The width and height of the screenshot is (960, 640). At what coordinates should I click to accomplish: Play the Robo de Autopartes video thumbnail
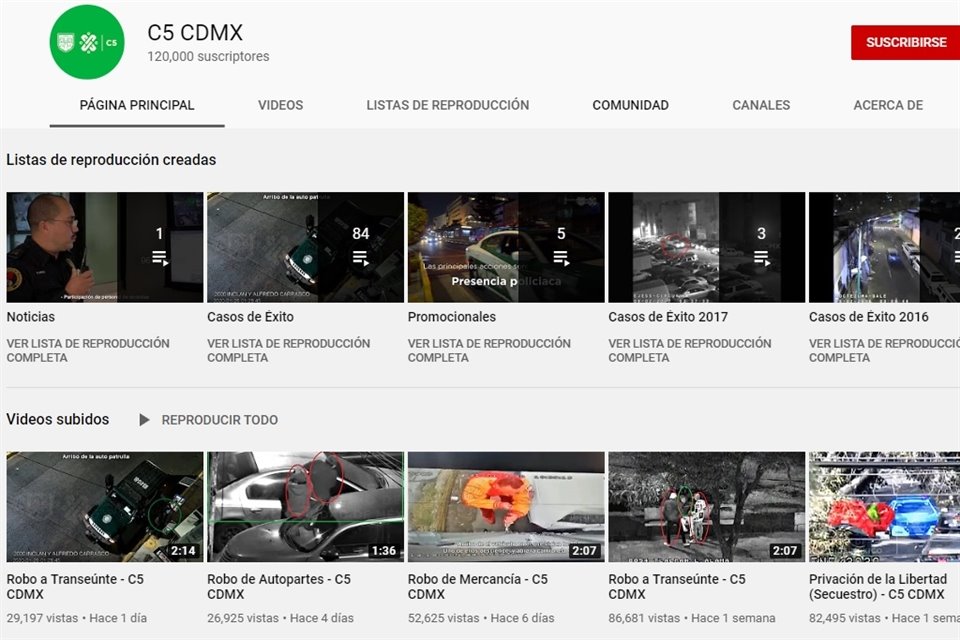[x=306, y=507]
